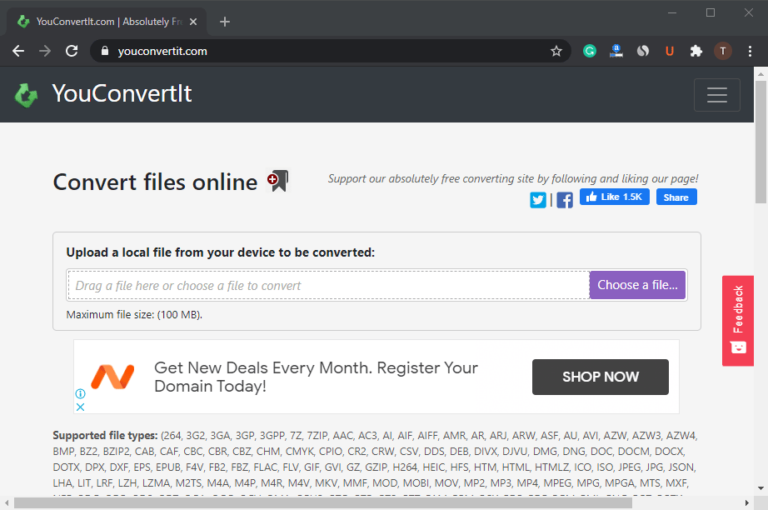View site security lock info
This screenshot has width=768, height=510.
(104, 51)
